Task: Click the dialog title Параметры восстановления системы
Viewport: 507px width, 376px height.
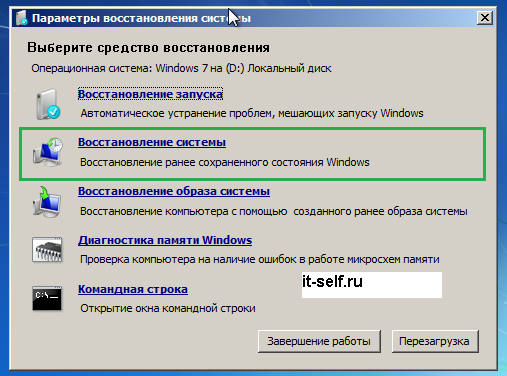Action: point(141,18)
